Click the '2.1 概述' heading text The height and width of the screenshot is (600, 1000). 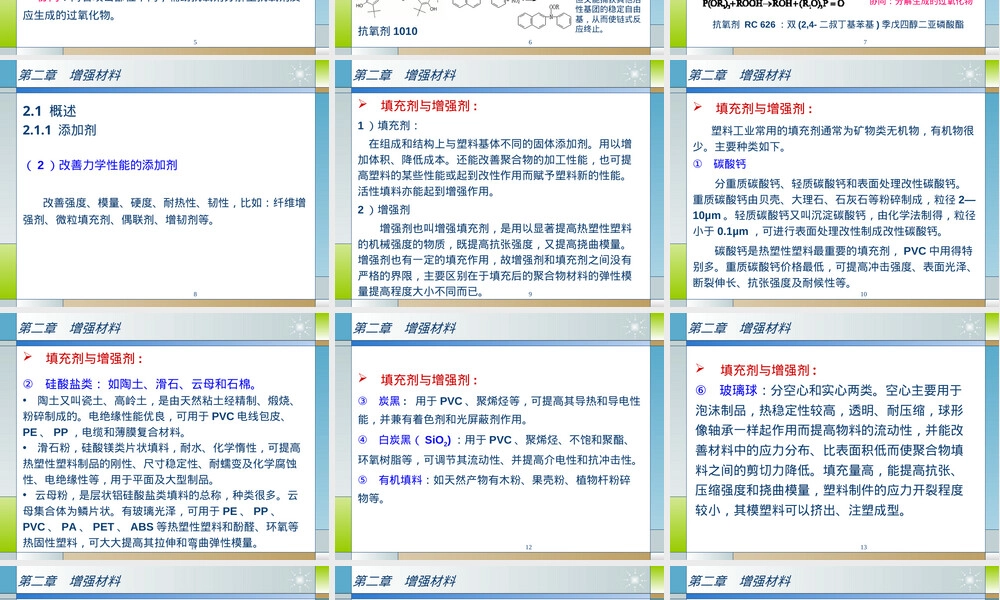coord(50,111)
